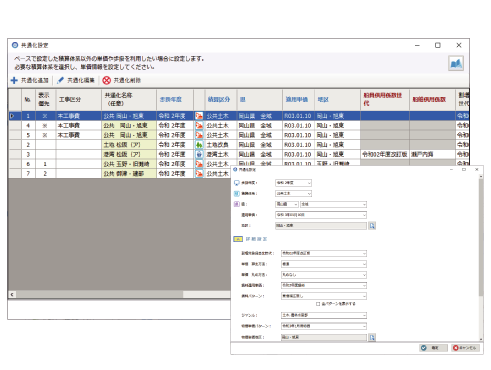
Task: Click the green 土地改良 icon in row No. 2
Action: 199,145
